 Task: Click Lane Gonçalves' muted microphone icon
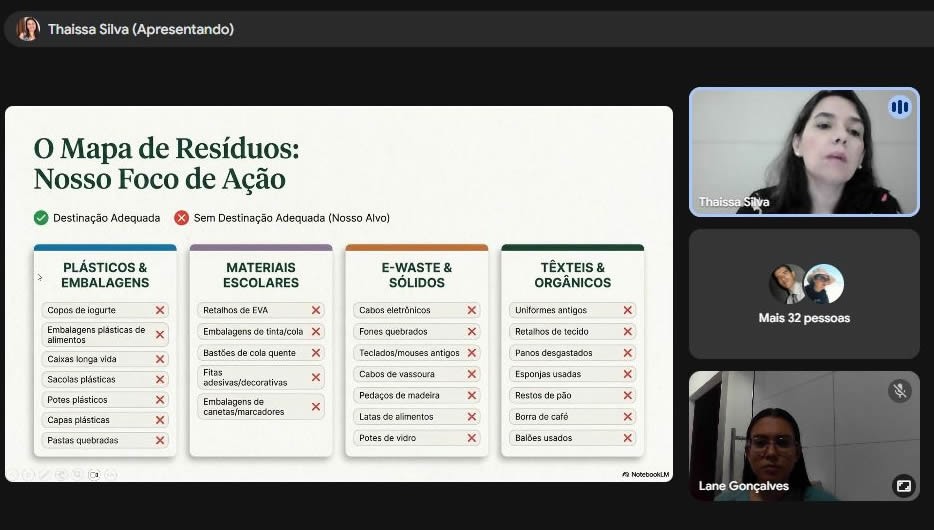(x=899, y=391)
